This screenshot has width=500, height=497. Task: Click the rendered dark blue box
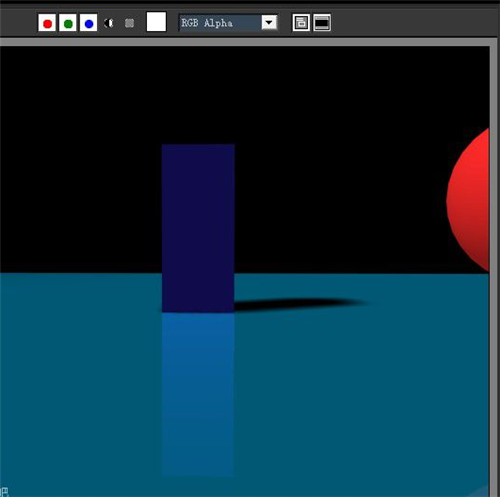(198, 228)
